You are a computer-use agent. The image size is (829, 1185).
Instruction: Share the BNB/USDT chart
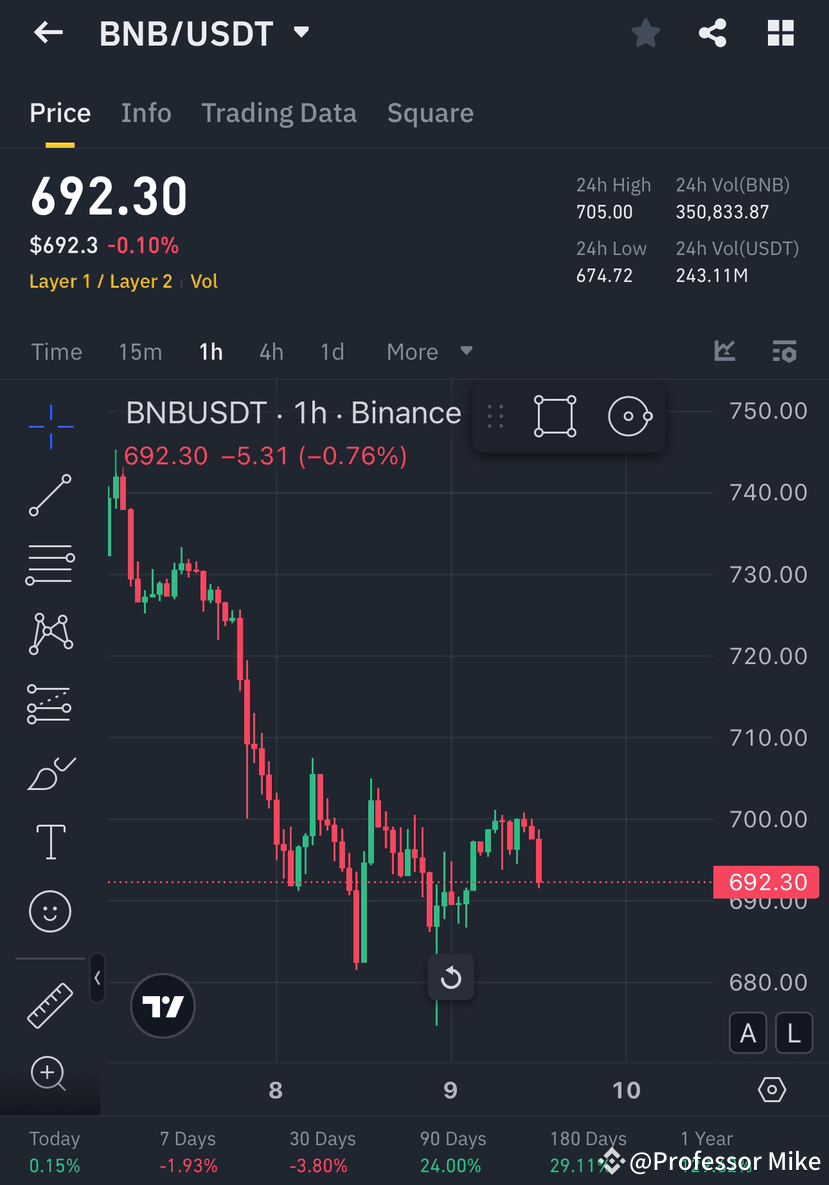point(712,32)
